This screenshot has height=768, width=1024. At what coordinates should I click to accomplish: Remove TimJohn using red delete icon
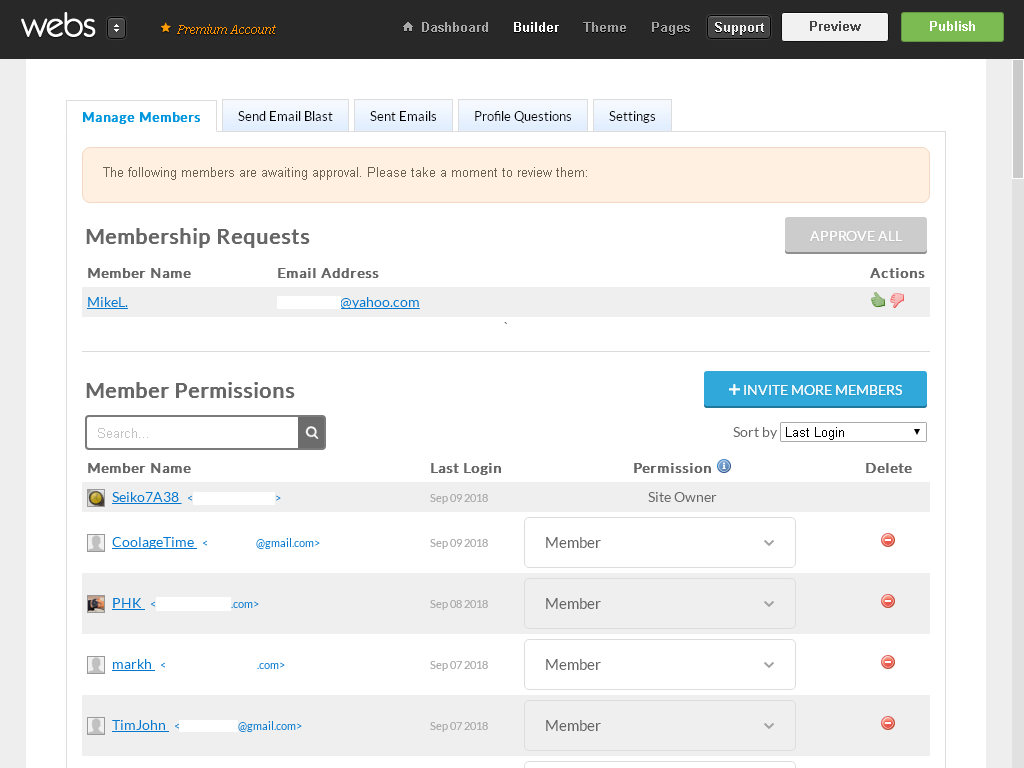(887, 724)
